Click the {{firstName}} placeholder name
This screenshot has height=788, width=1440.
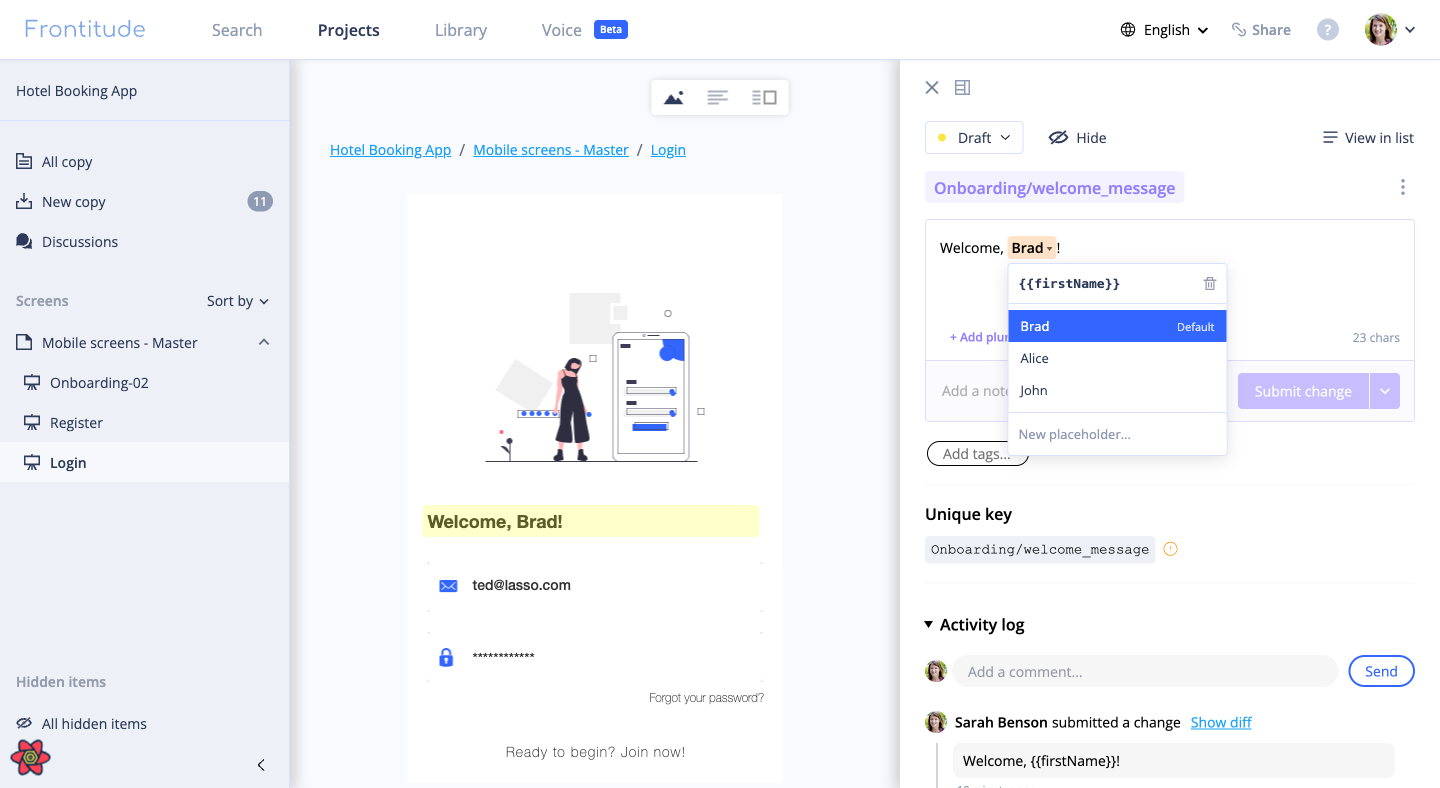pos(1069,284)
